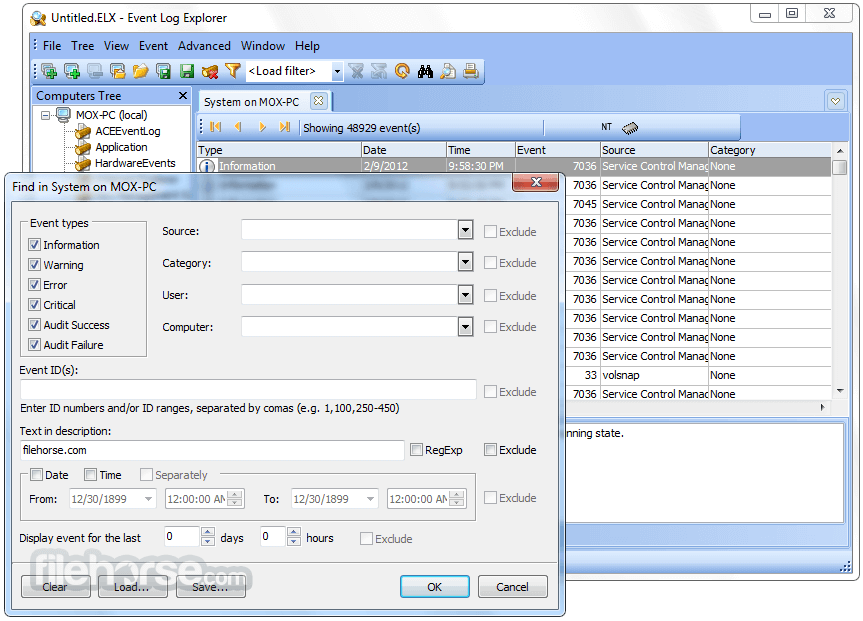The image size is (863, 621).
Task: Jump to the first event with navigation arrow
Action: coord(216,127)
